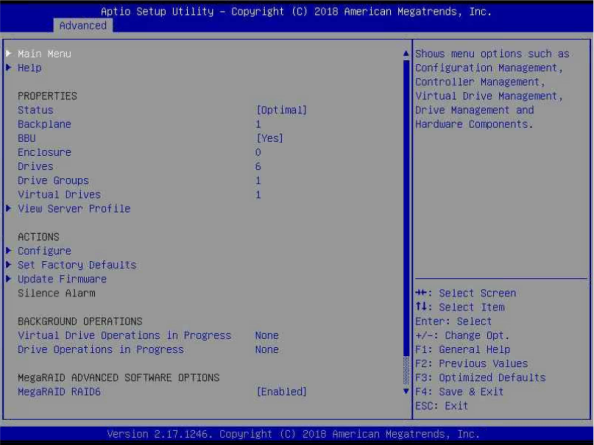
Task: Expand the Set Factory Defaults arrow
Action: pos(9,264)
